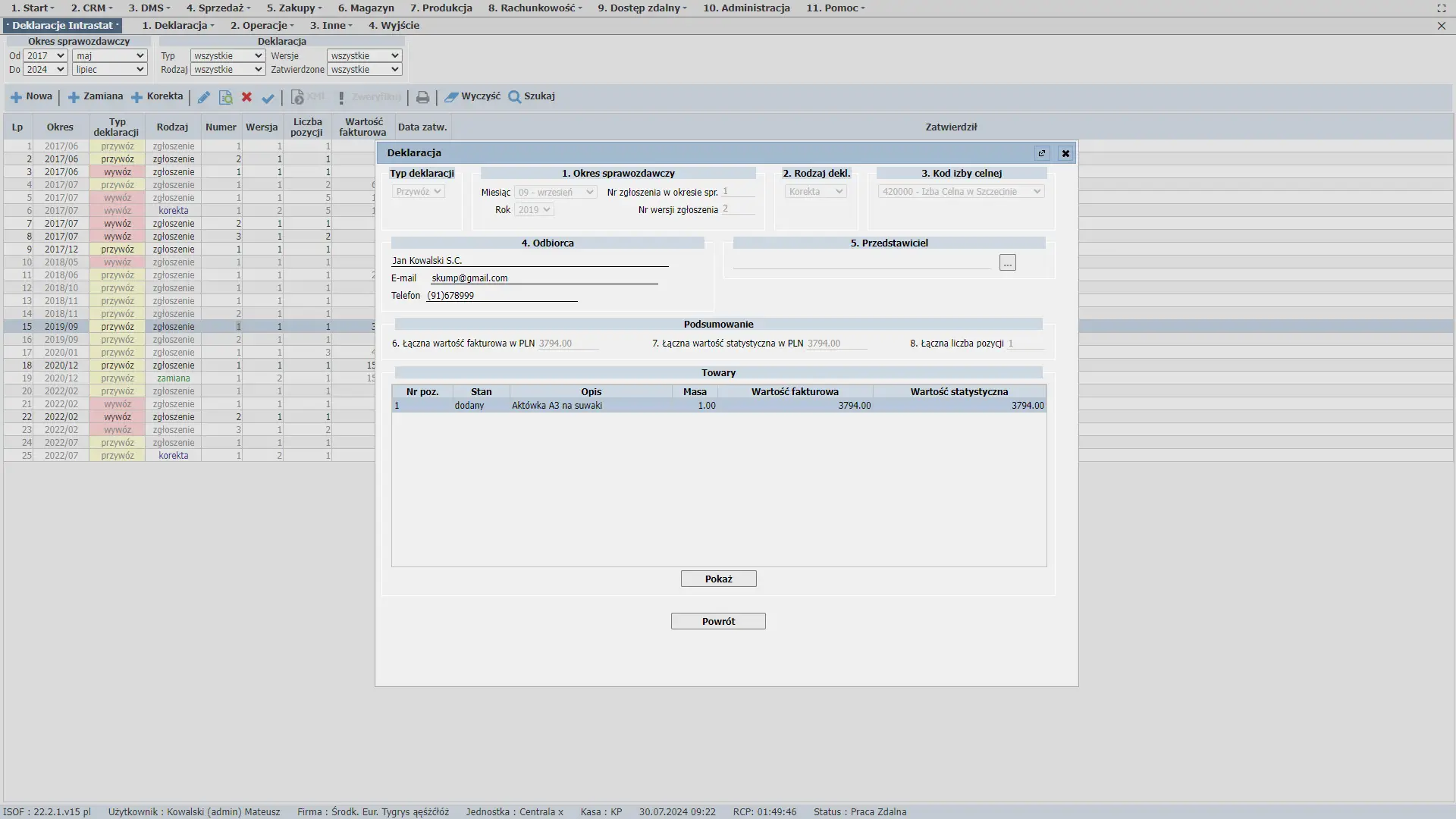Click the printer icon in toolbar
Image resolution: width=1456 pixels, height=819 pixels.
[x=422, y=97]
